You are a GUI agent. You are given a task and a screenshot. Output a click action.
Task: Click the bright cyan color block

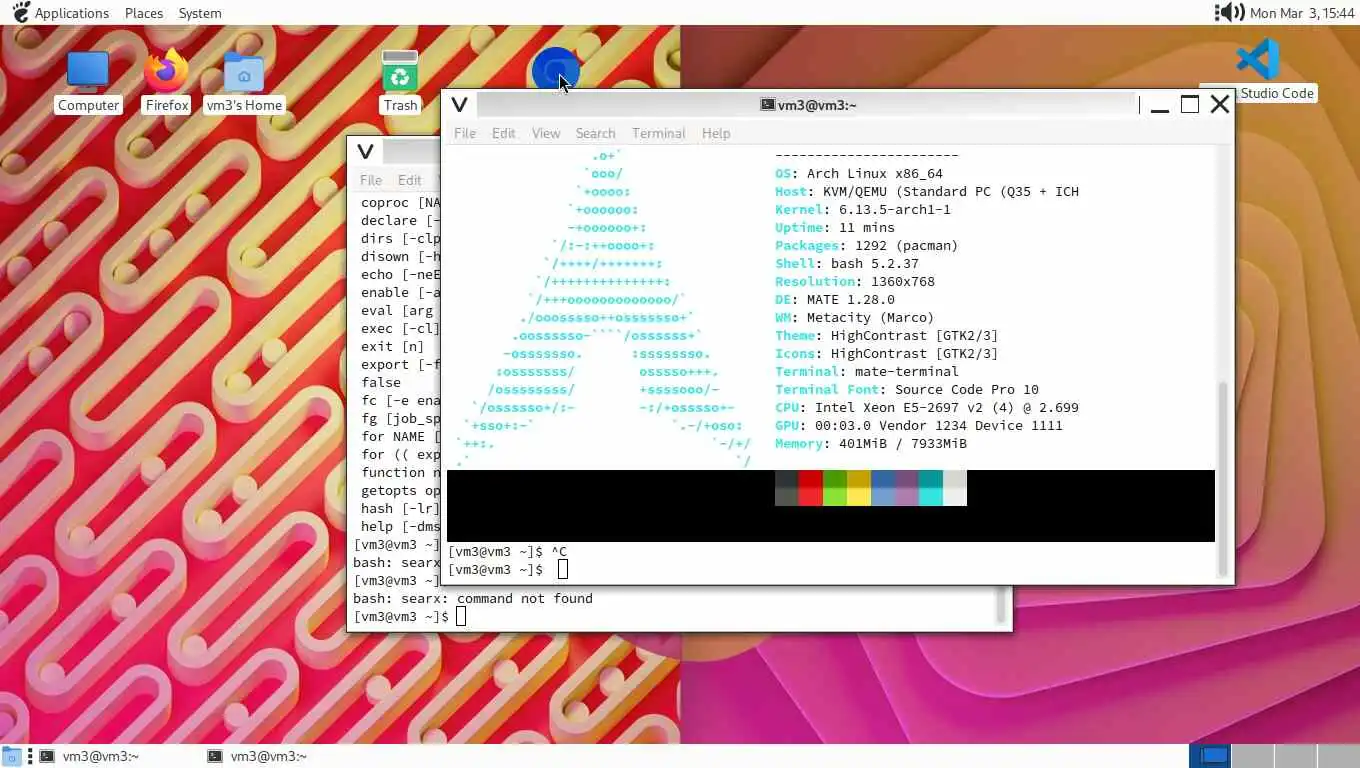(x=930, y=497)
